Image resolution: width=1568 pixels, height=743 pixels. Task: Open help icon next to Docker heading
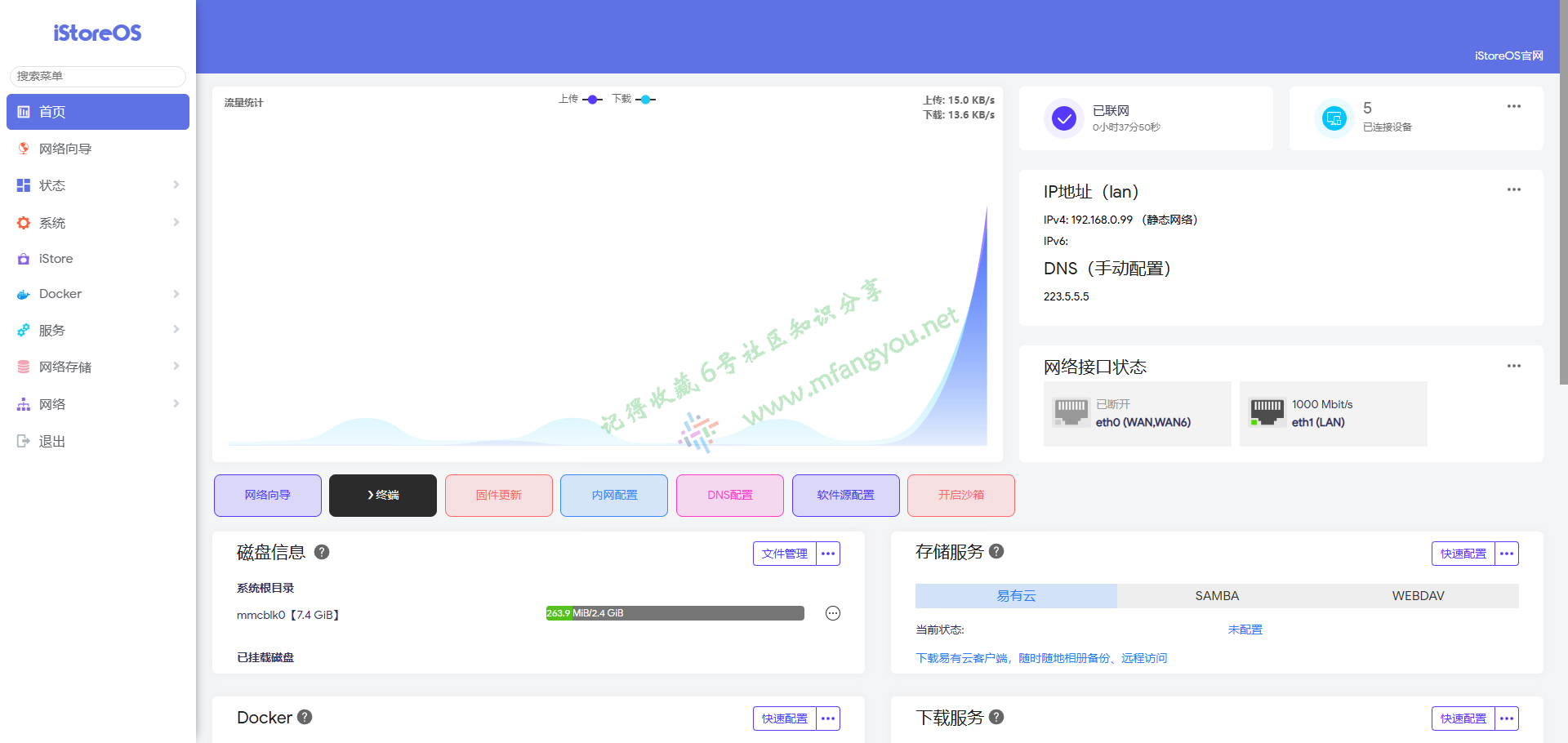[305, 717]
